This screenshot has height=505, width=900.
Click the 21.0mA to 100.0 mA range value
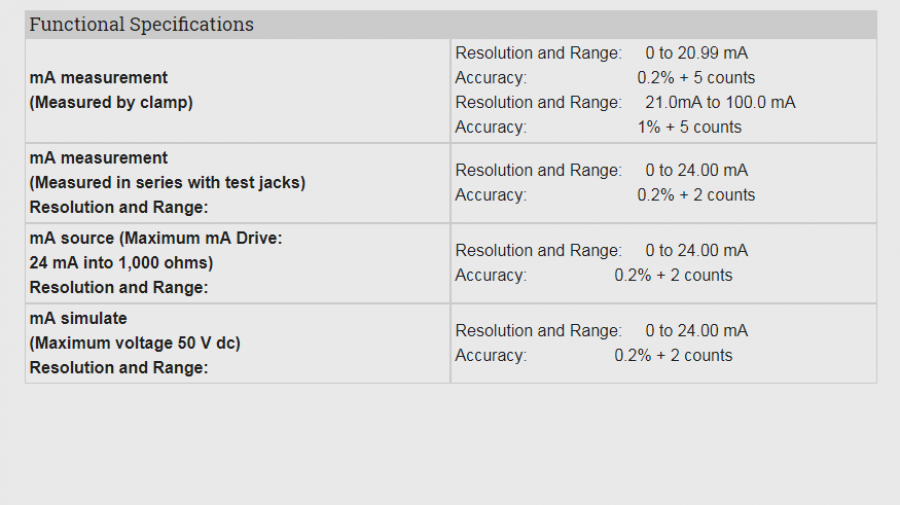720,102
